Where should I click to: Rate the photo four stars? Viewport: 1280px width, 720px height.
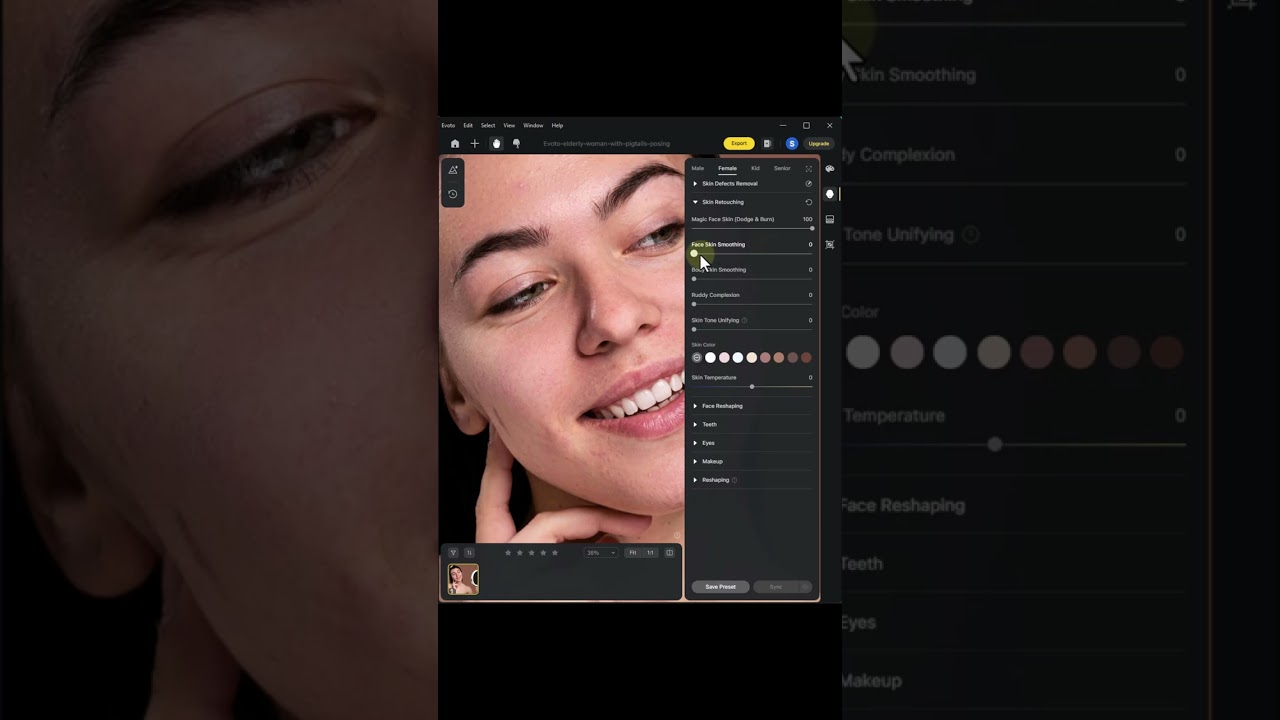pyautogui.click(x=543, y=553)
